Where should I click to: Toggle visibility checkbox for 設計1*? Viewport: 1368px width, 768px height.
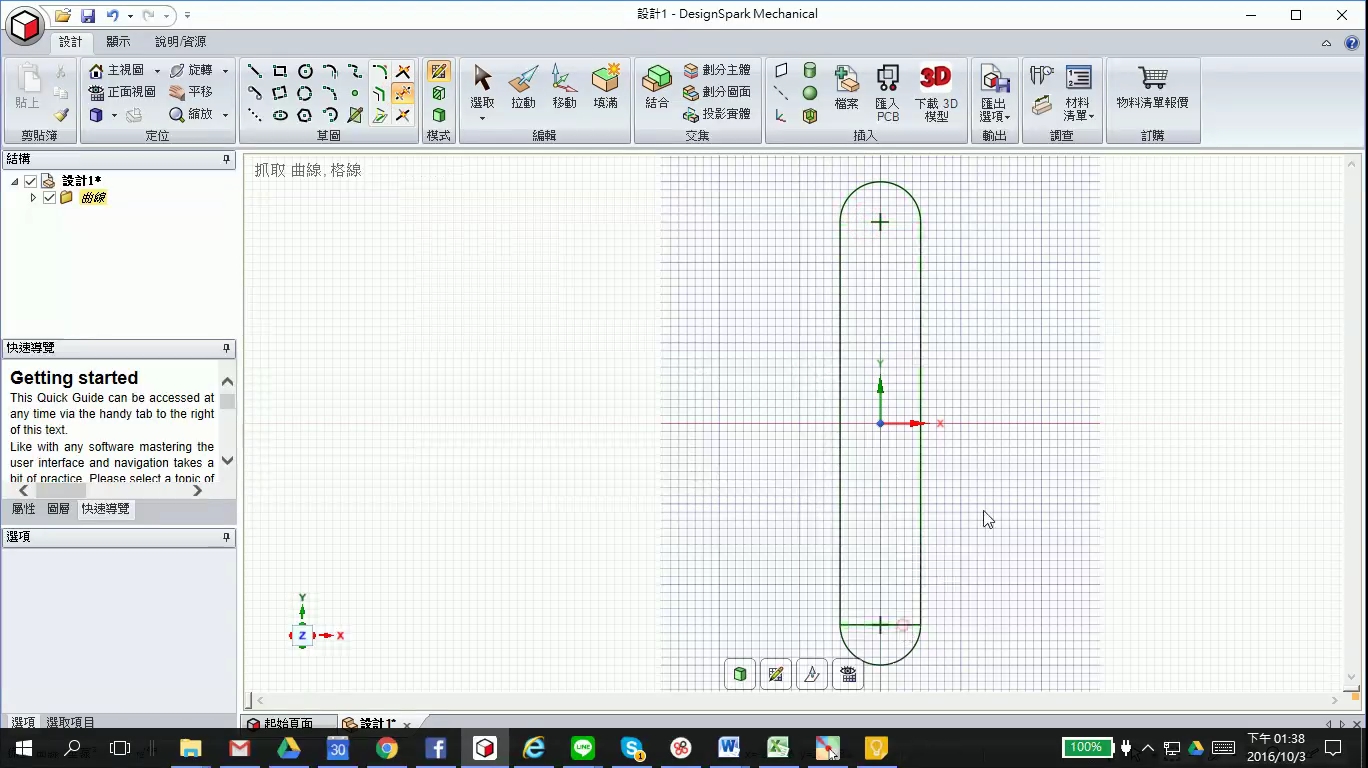pos(31,181)
